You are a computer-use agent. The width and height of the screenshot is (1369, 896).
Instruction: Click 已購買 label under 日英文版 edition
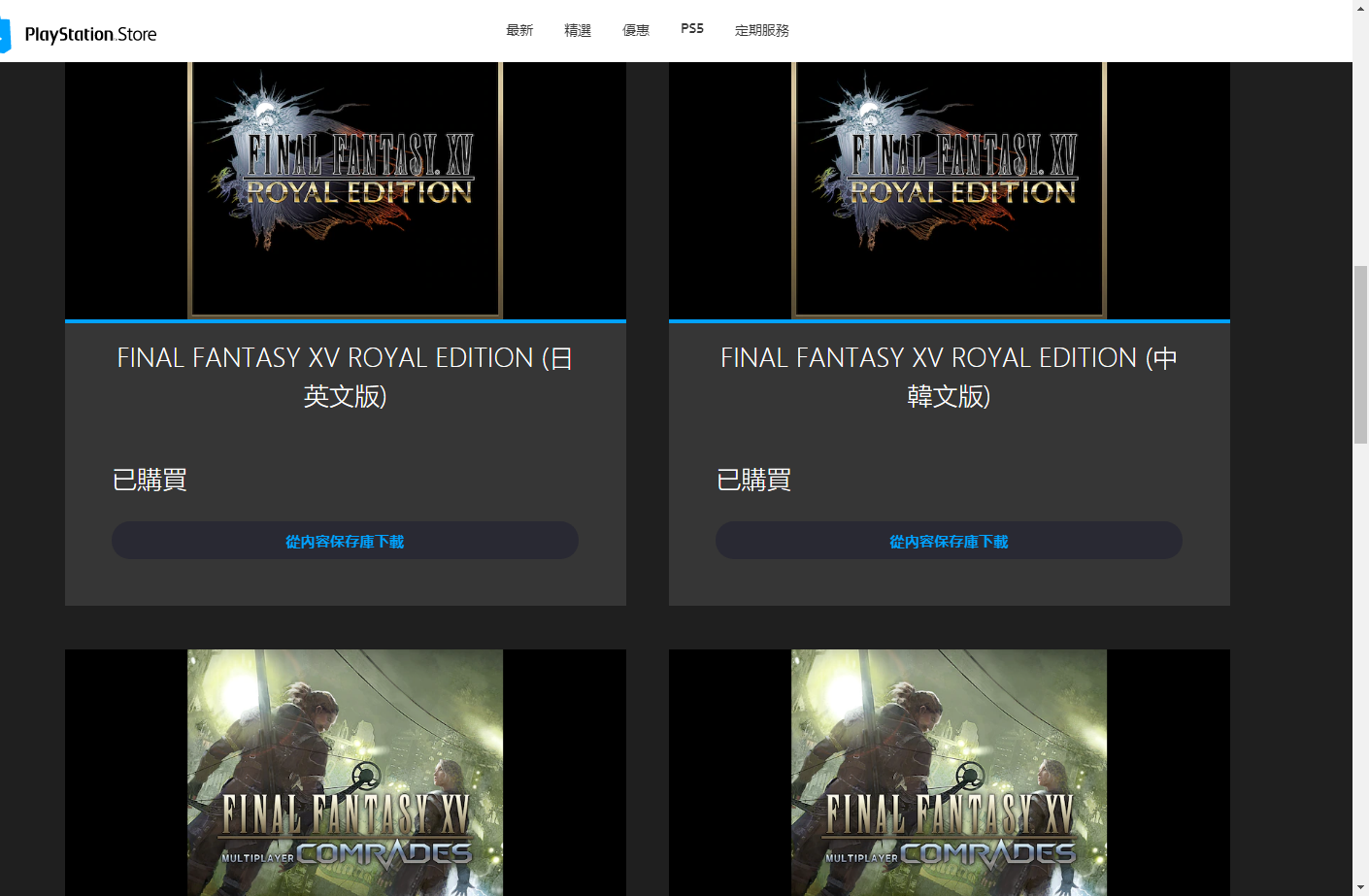tap(150, 480)
